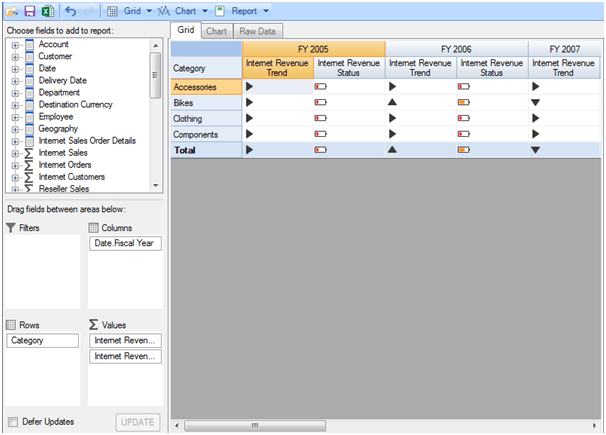The image size is (606, 435).
Task: Expand the Customer field node
Action: (x=15, y=57)
